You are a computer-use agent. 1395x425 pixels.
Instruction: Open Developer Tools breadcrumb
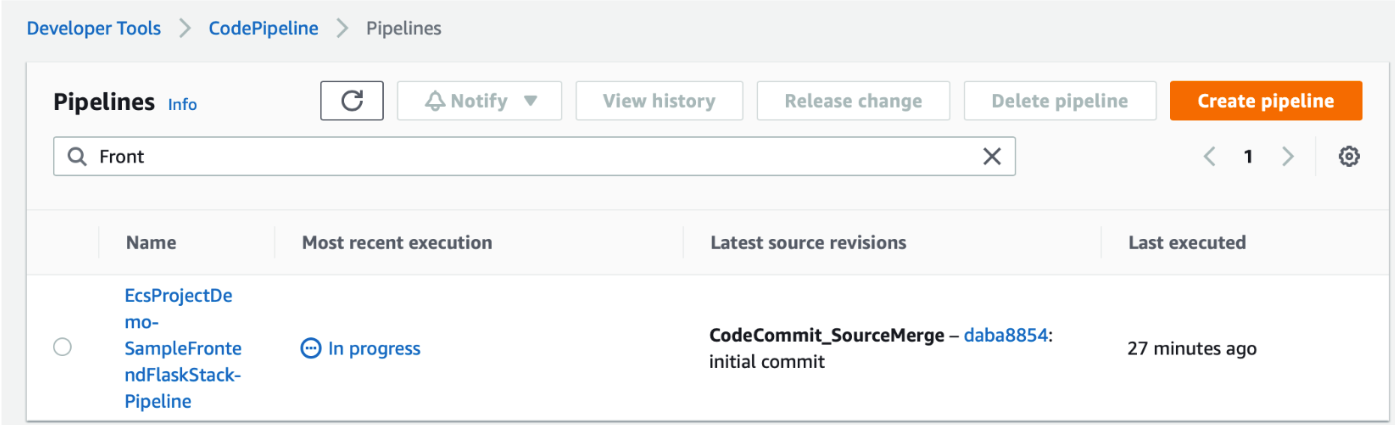94,28
